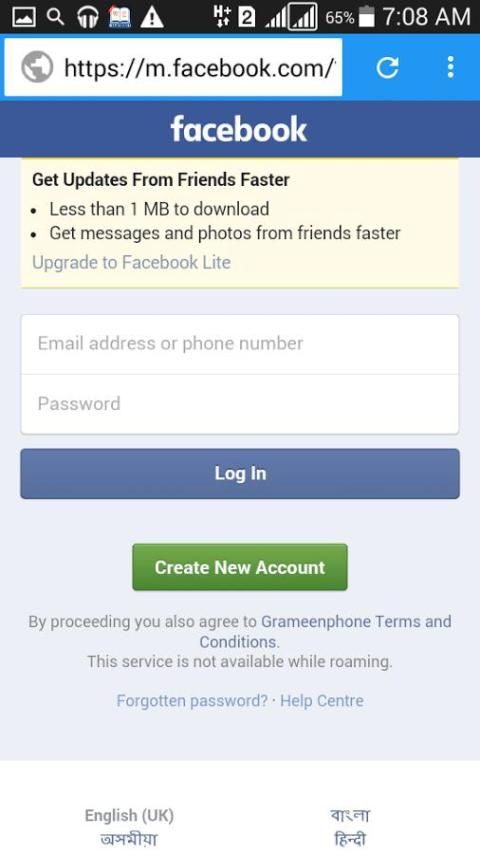Click the Password field
480x854 pixels.
click(240, 404)
